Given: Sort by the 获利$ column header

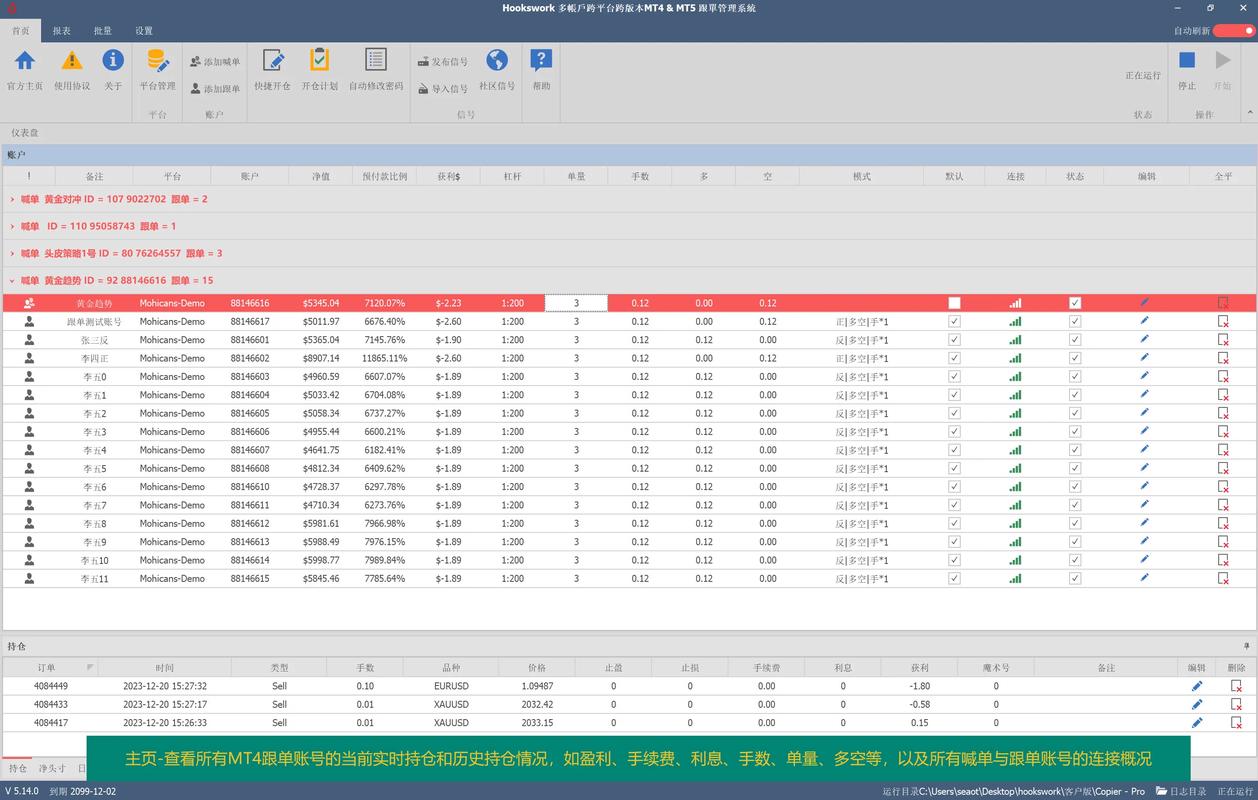Looking at the screenshot, I should [449, 176].
